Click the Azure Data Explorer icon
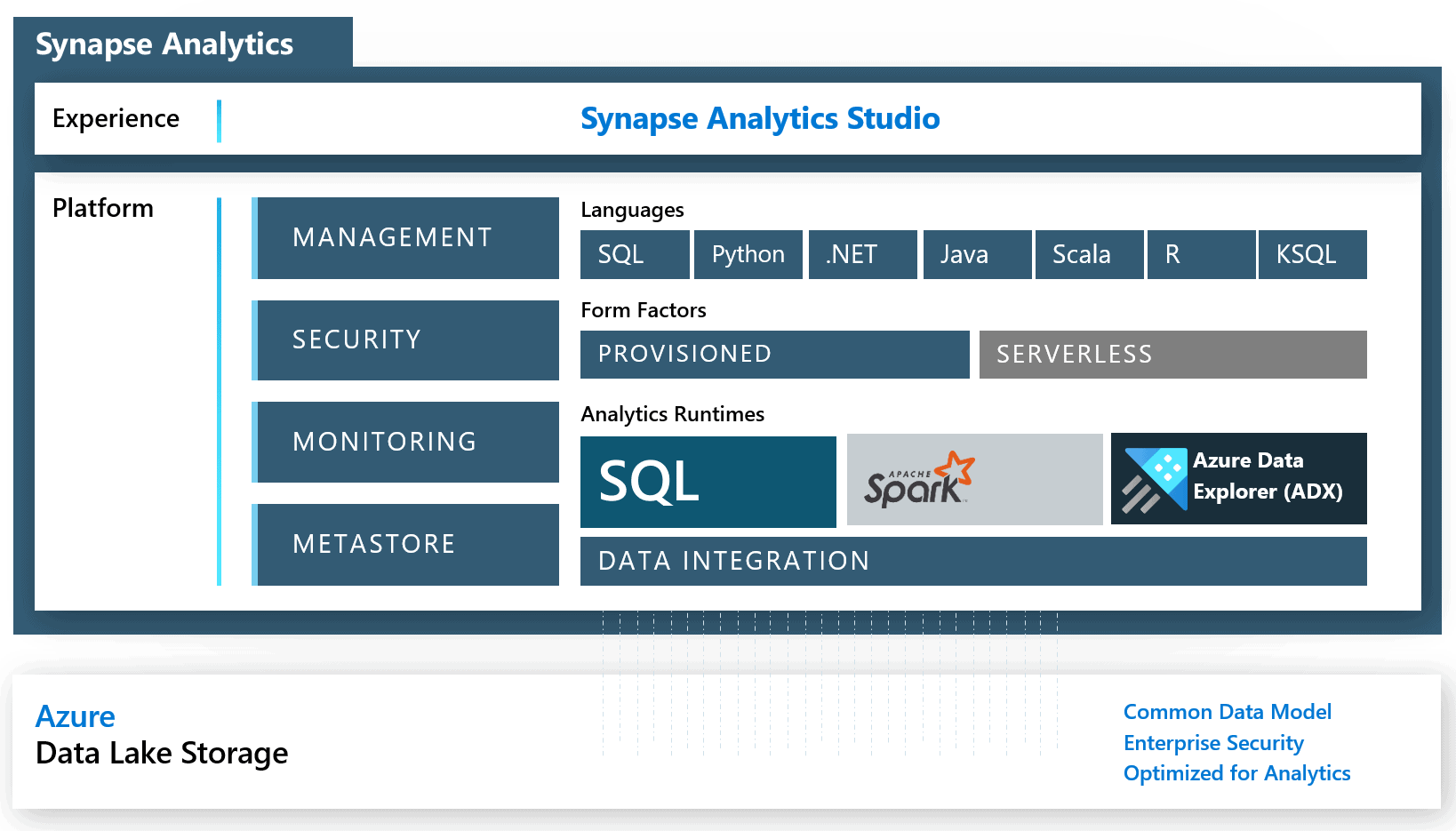This screenshot has width=1456, height=831. [x=1155, y=480]
